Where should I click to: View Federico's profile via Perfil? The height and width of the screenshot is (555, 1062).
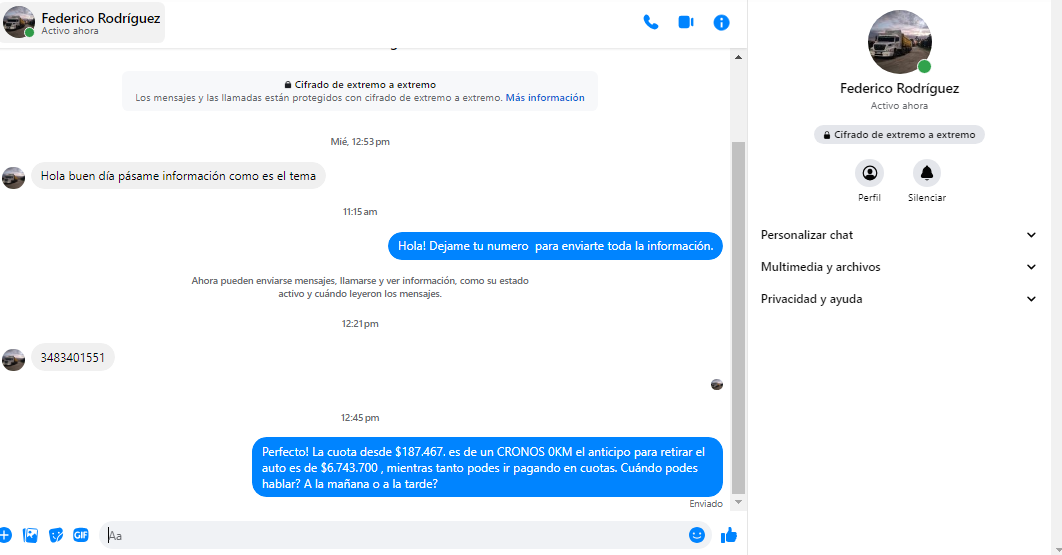pyautogui.click(x=869, y=174)
